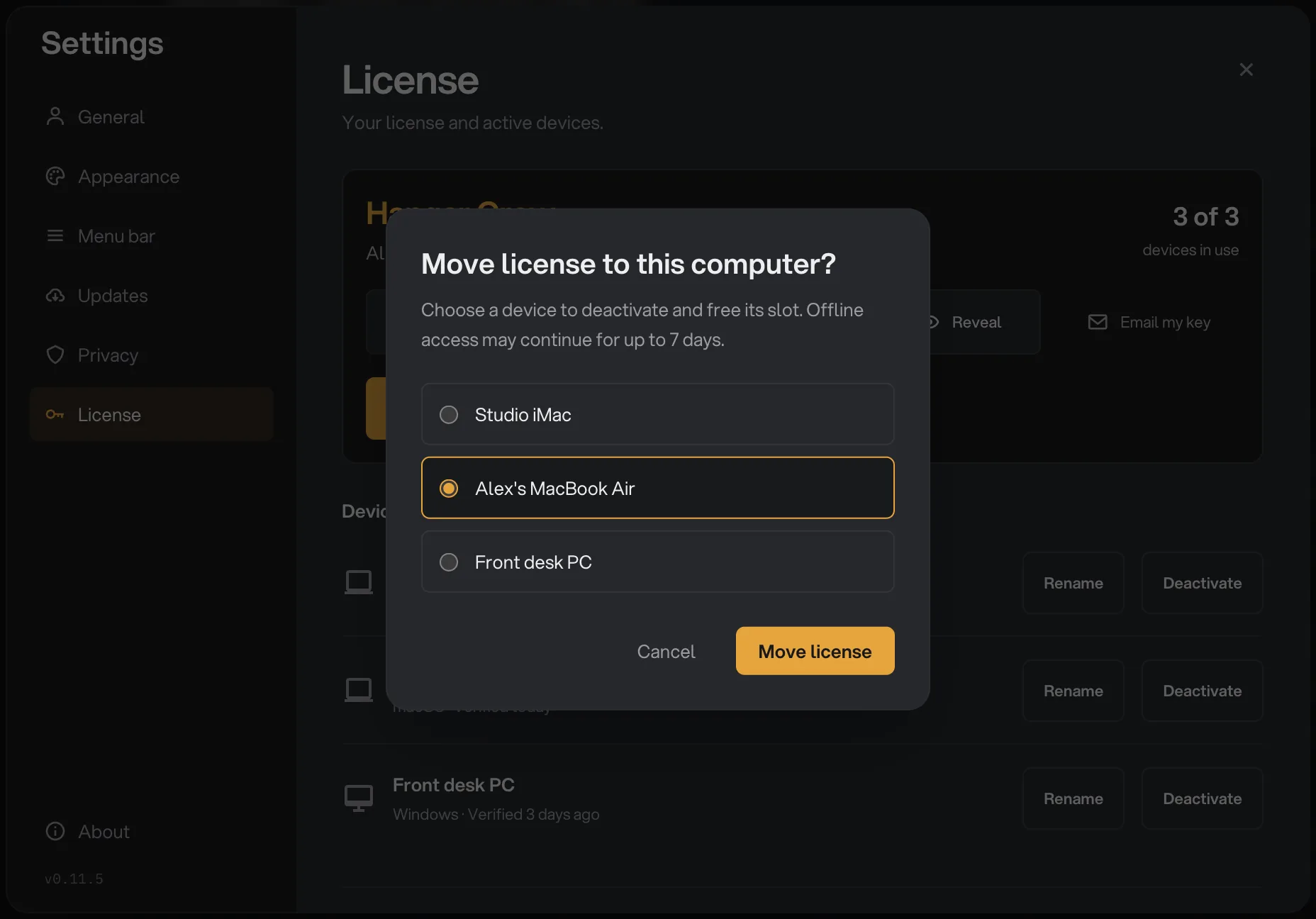
Task: Click the Front desk PC monitor icon
Action: pyautogui.click(x=359, y=798)
